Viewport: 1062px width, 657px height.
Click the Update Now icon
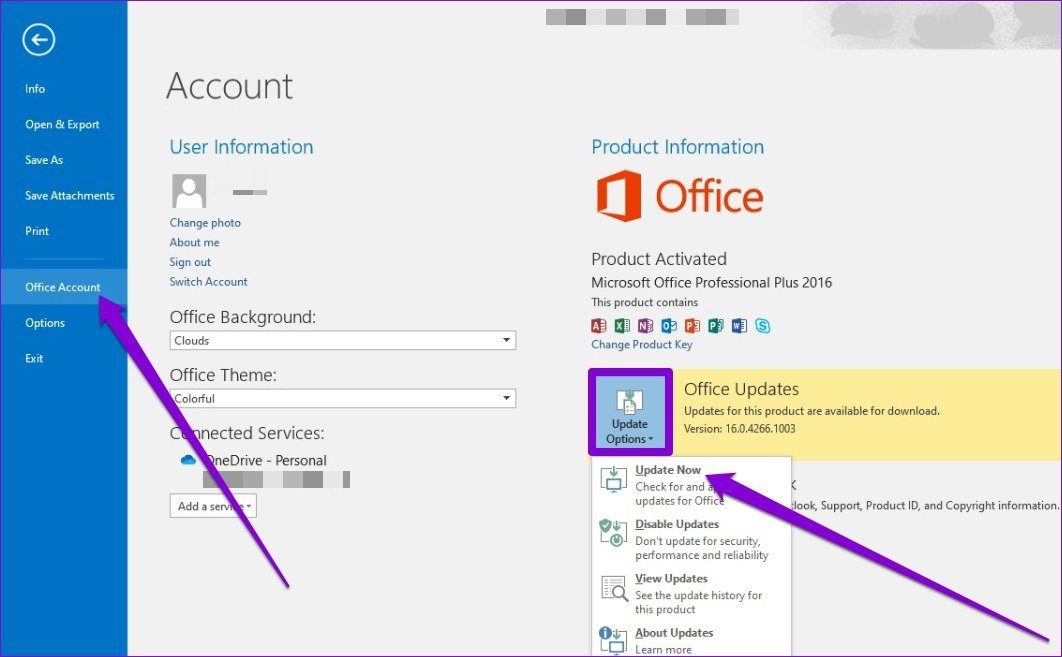click(x=614, y=479)
